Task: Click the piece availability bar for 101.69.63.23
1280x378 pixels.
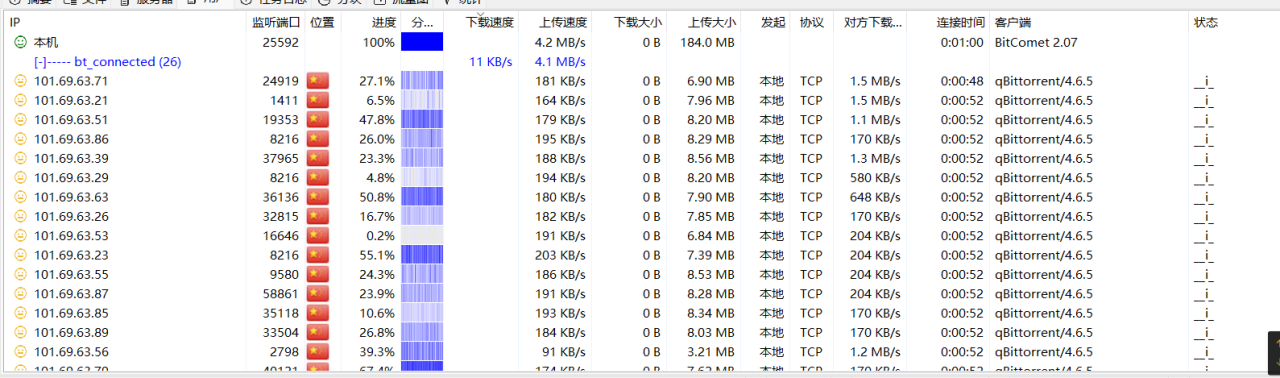Action: point(422,255)
